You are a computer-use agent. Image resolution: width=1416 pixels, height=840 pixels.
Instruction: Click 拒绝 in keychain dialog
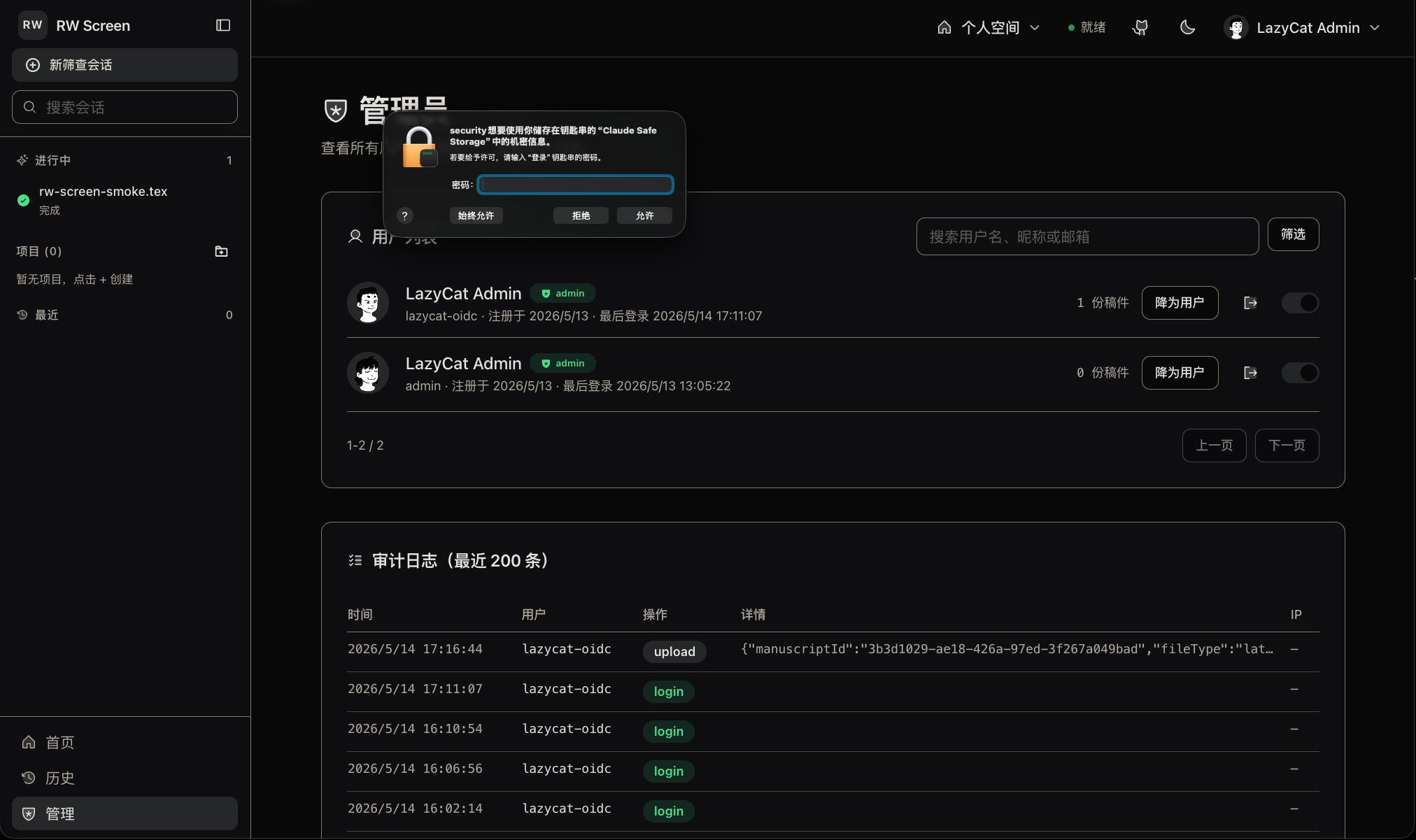coord(581,215)
